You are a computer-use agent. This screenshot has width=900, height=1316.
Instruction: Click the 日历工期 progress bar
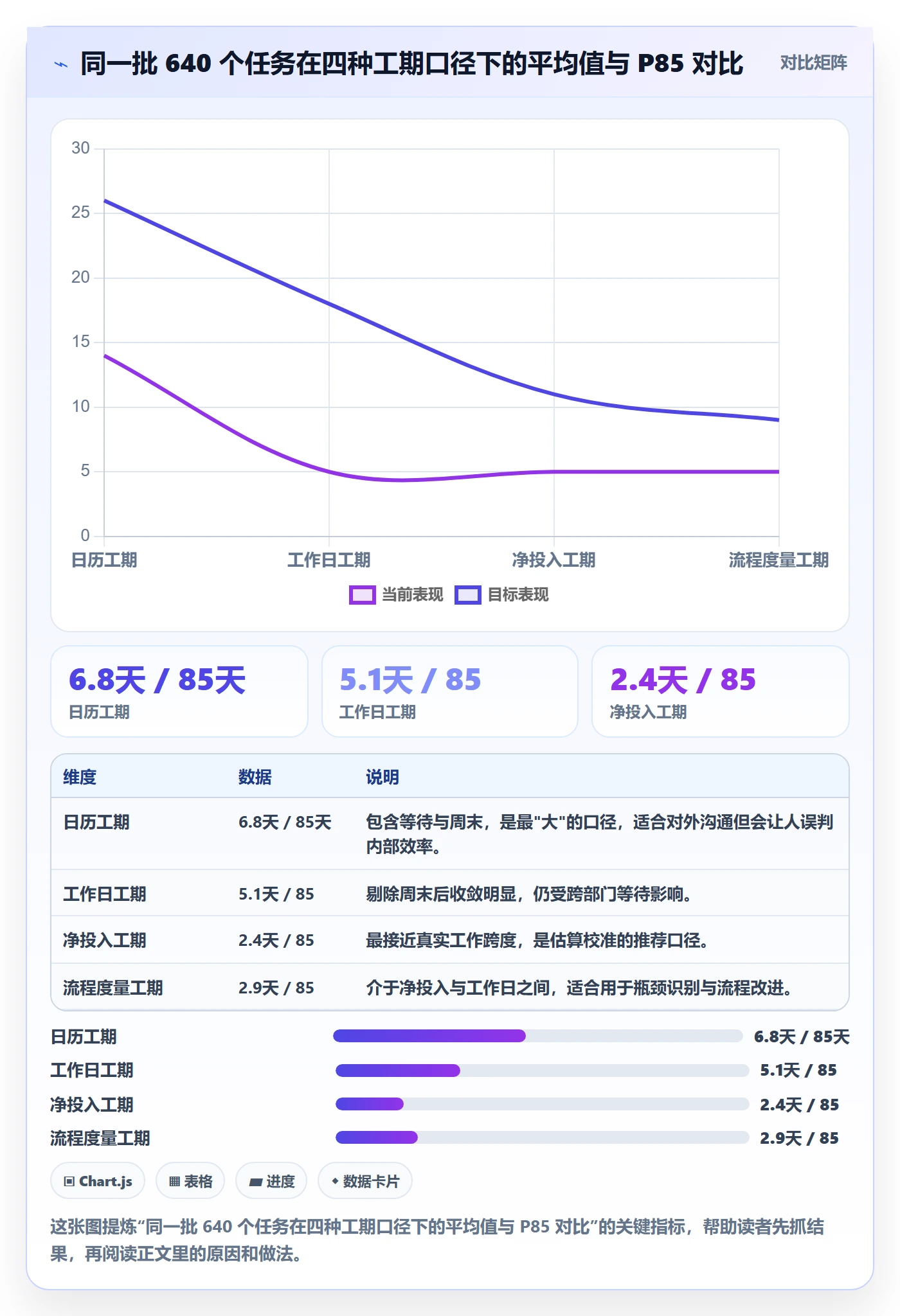click(538, 1036)
